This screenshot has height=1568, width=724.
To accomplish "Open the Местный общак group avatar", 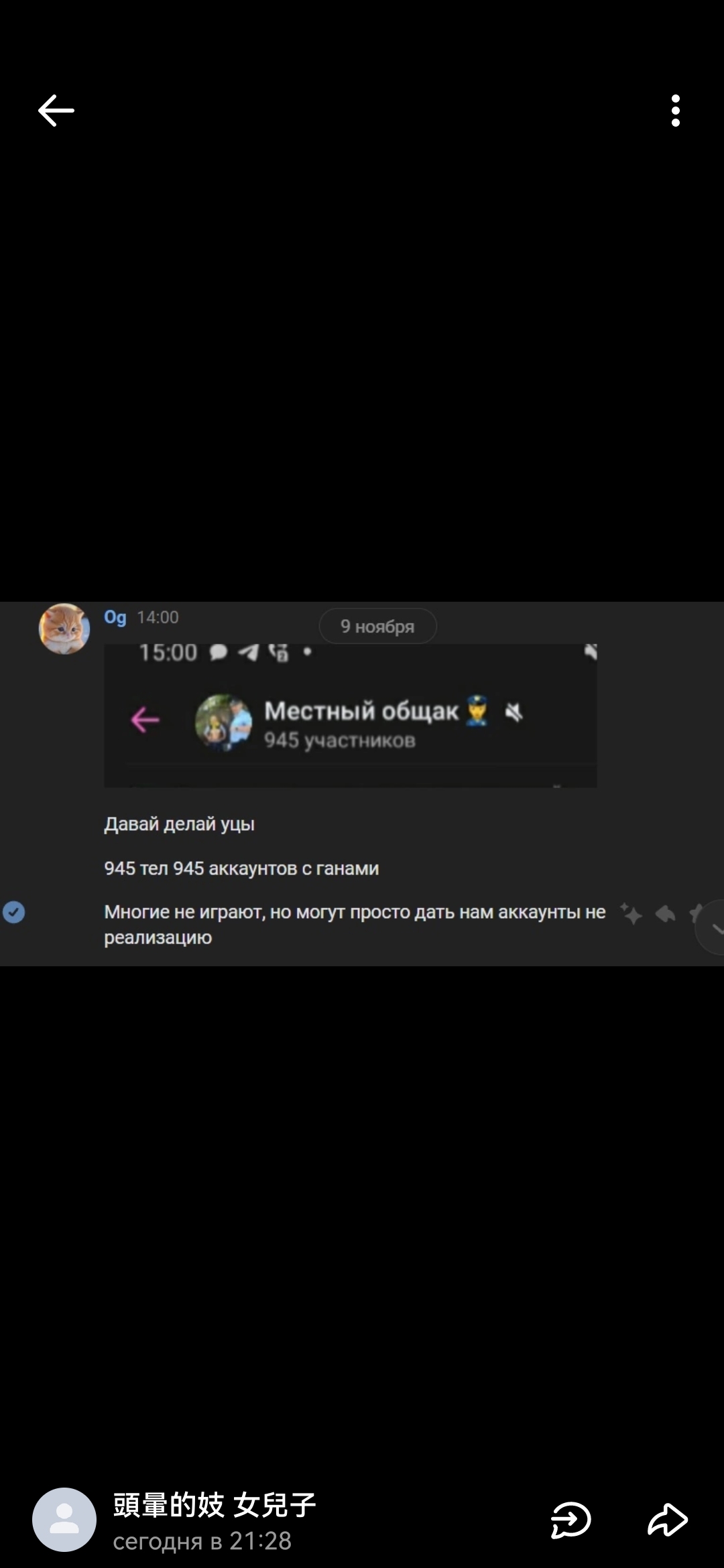I will coord(223,722).
